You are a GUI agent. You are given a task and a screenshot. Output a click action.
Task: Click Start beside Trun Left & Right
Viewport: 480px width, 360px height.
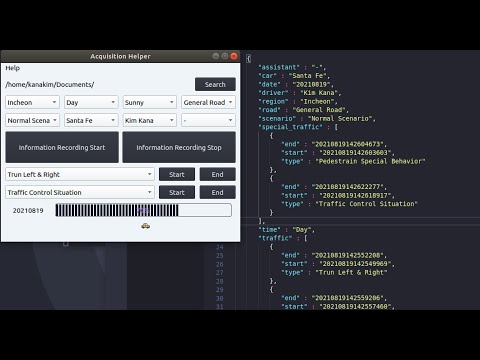tap(177, 174)
